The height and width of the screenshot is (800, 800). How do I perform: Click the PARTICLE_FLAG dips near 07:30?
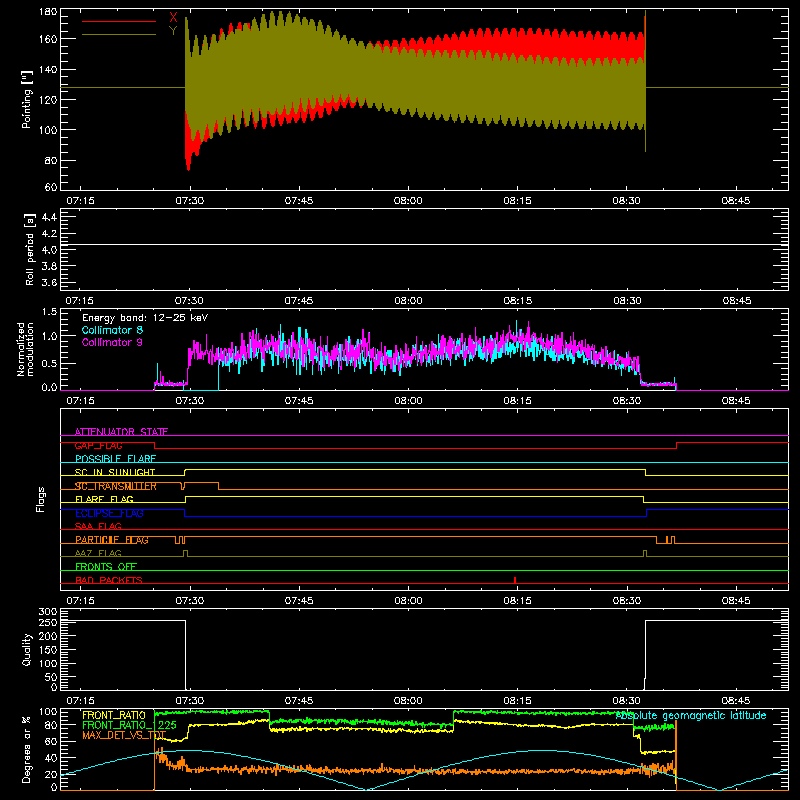tap(180, 540)
